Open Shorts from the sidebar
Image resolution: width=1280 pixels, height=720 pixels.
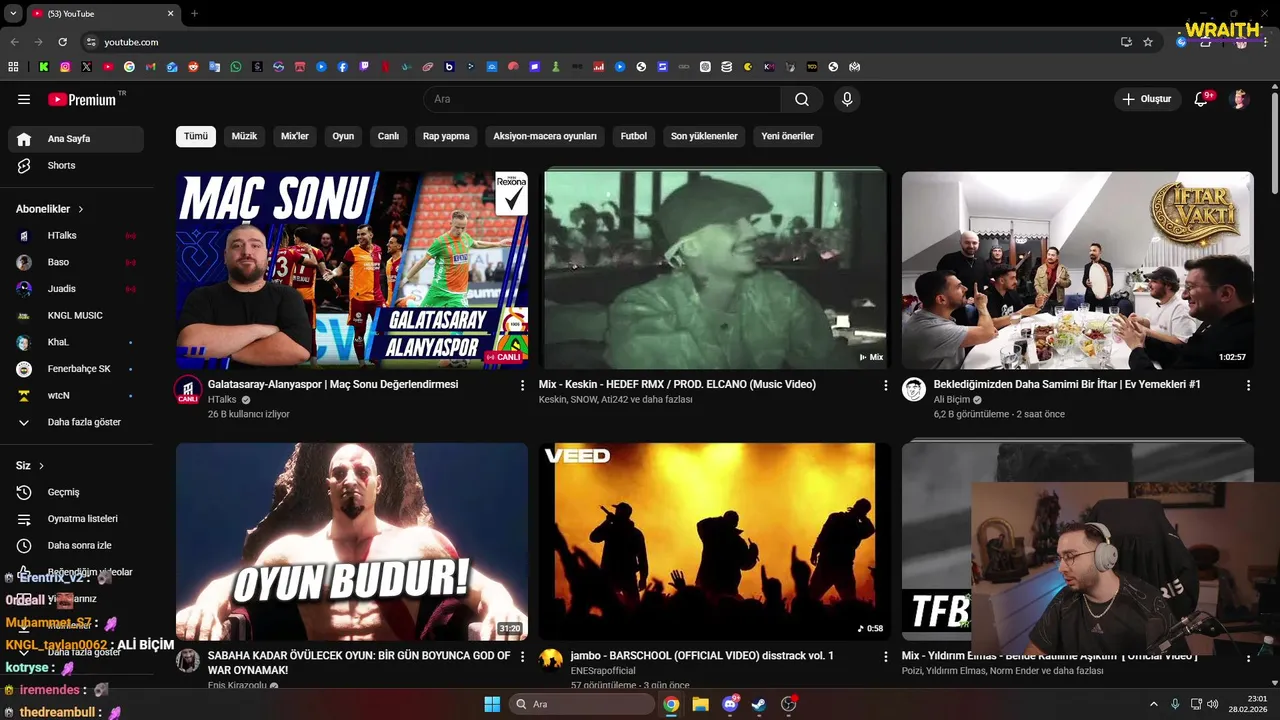pos(76,165)
